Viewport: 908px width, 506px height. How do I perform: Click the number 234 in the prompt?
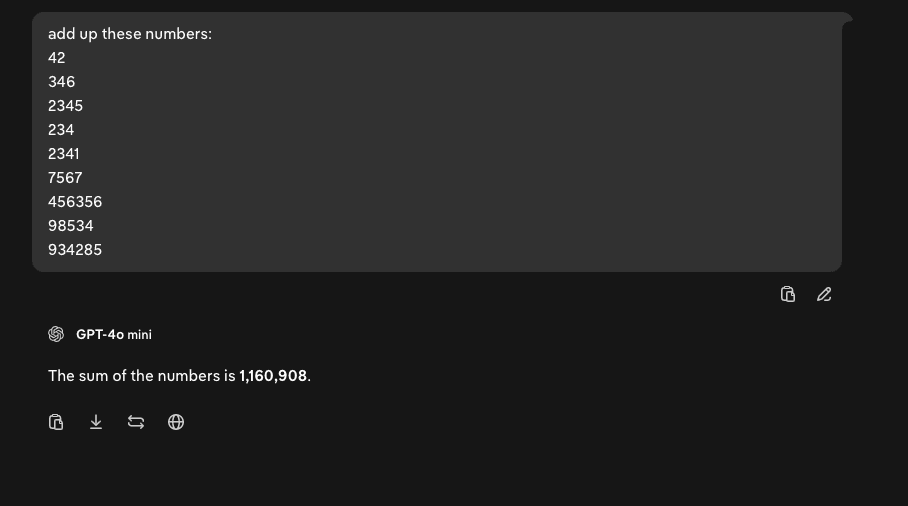coord(61,130)
